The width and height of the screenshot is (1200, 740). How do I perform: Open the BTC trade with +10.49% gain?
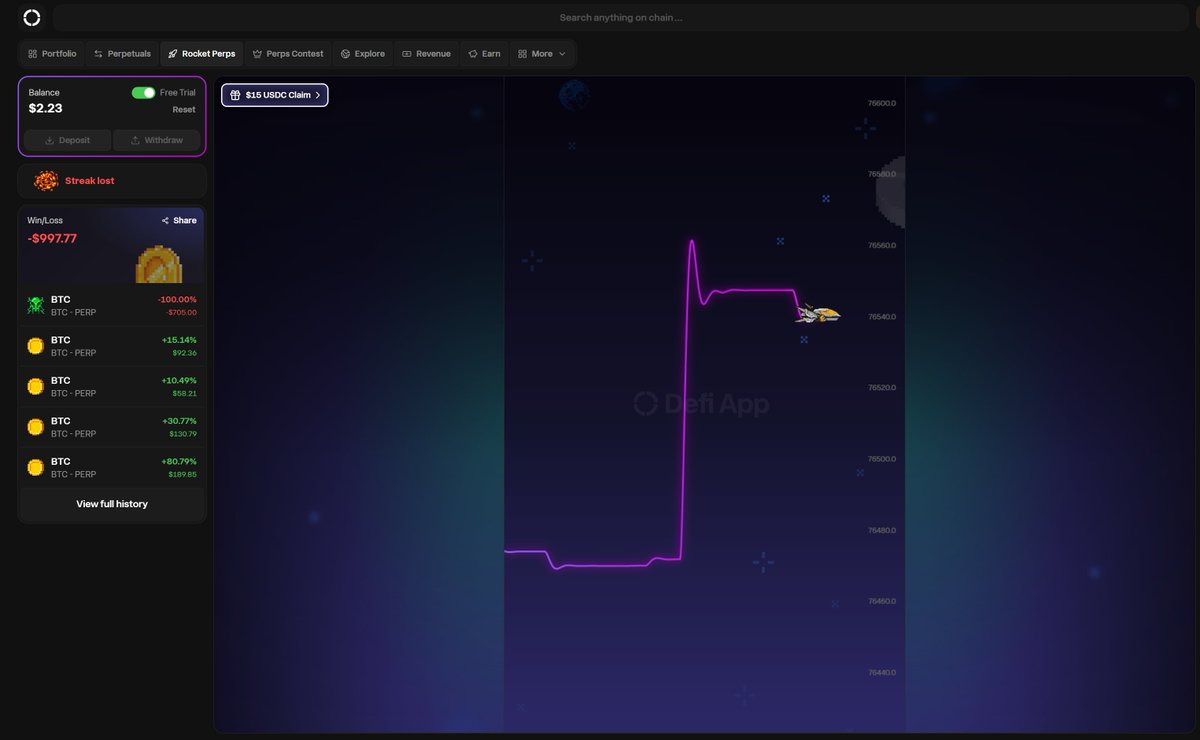click(112, 386)
